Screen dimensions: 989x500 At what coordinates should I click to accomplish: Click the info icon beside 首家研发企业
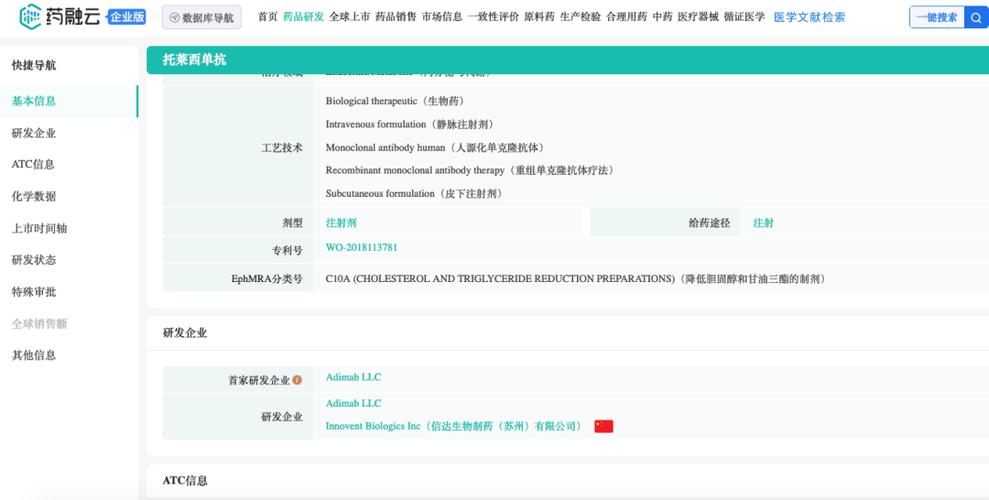(297, 380)
